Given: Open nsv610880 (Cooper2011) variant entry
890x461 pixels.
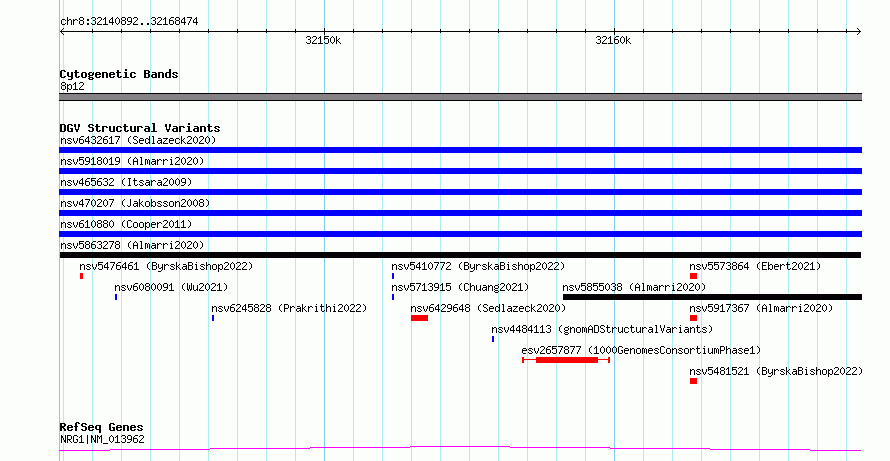Looking at the screenshot, I should (x=126, y=224).
